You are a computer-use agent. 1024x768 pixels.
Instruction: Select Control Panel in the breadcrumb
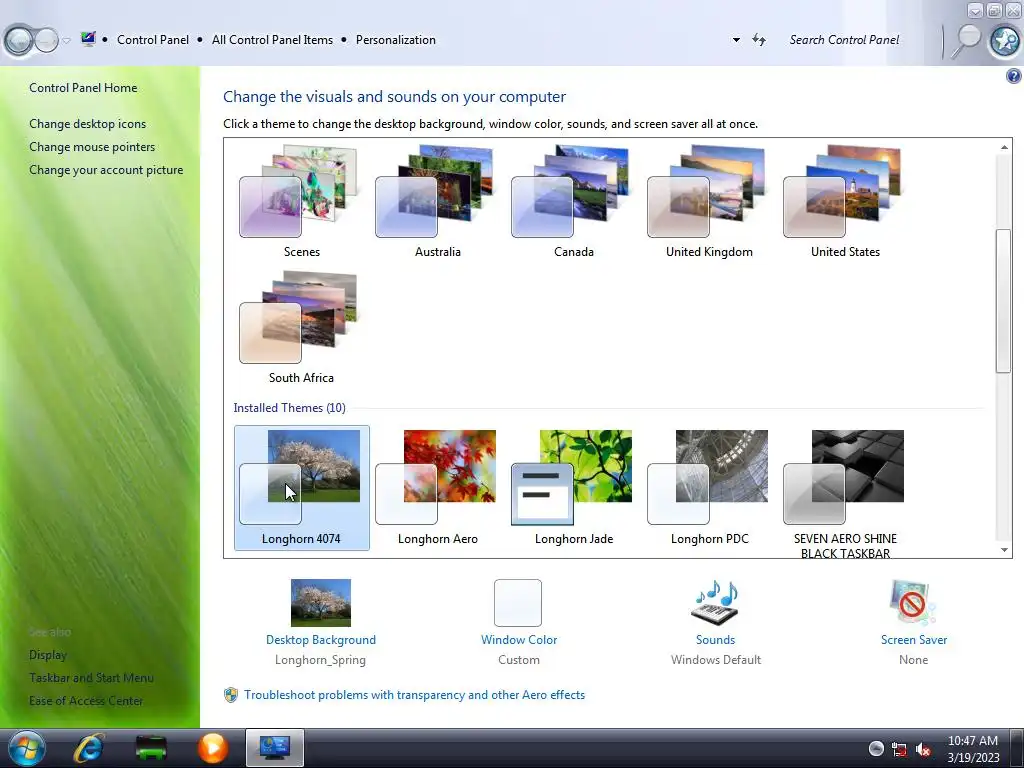[153, 40]
